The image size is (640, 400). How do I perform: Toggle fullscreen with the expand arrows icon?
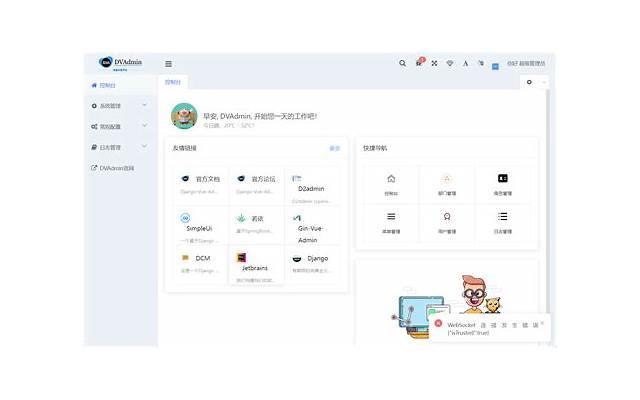click(x=434, y=63)
